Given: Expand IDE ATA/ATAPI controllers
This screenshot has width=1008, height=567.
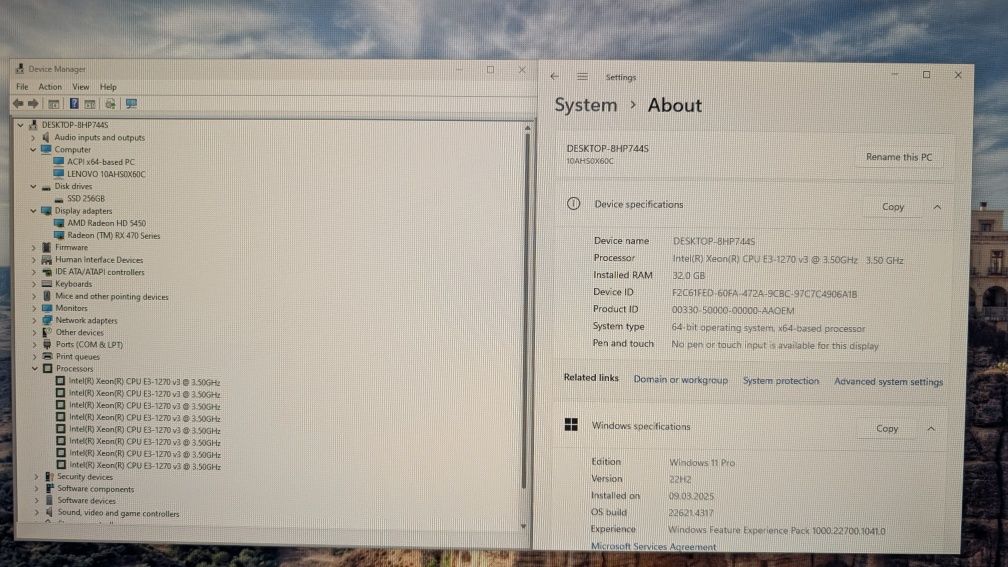Looking at the screenshot, I should pos(34,272).
